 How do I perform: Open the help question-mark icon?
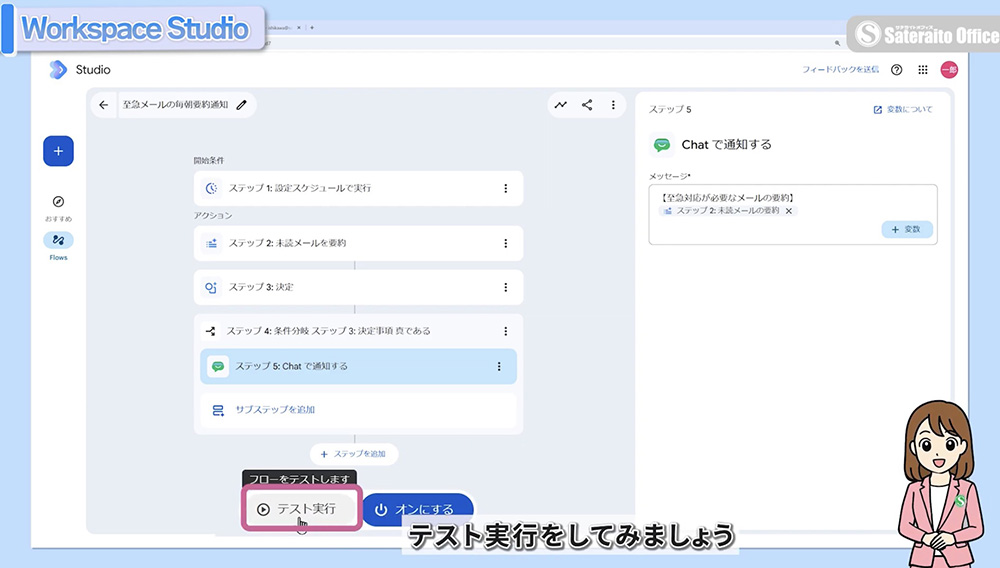pos(897,69)
